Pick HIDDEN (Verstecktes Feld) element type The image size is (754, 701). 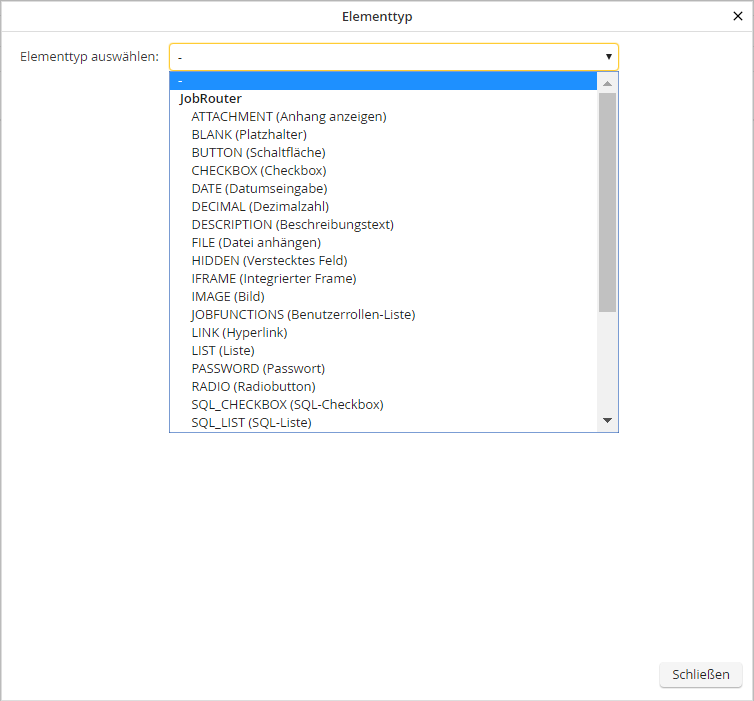pyautogui.click(x=269, y=260)
